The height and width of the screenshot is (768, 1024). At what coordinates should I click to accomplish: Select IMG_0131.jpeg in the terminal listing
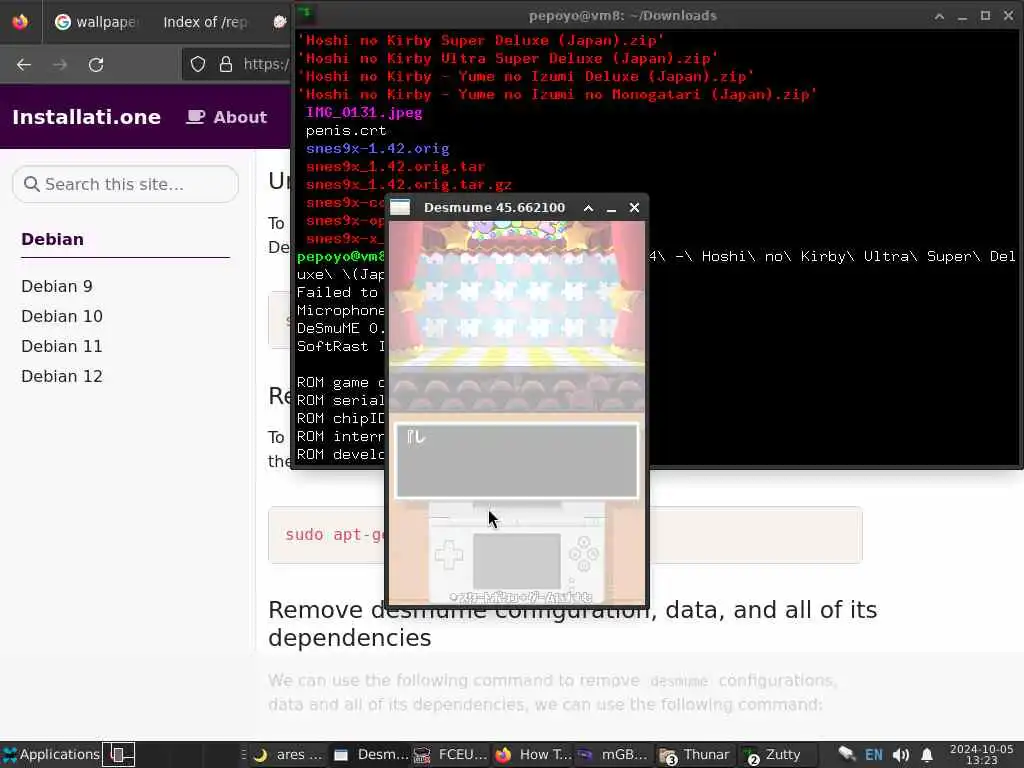coord(364,112)
